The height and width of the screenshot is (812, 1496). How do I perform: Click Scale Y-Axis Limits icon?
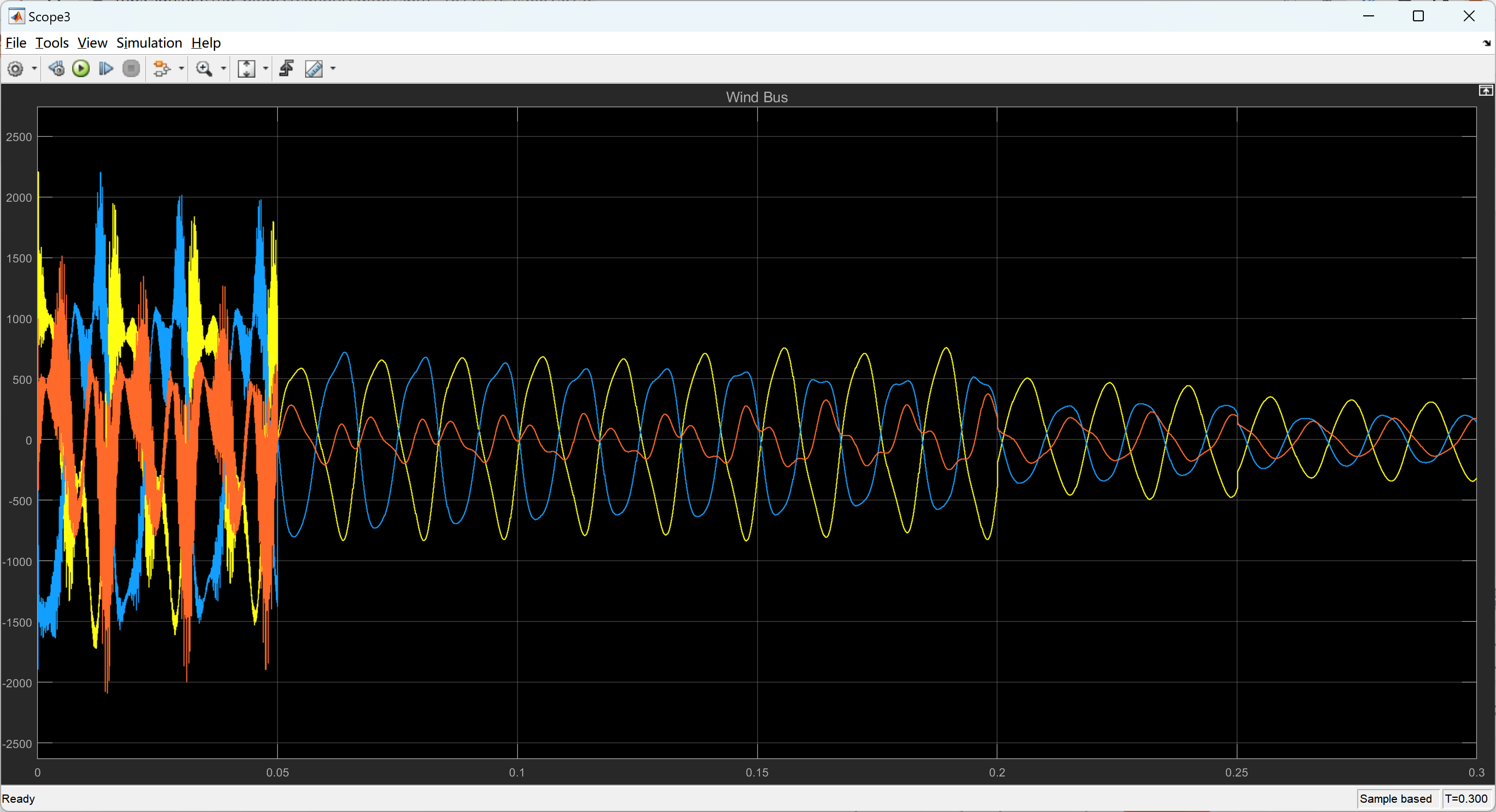(x=246, y=68)
